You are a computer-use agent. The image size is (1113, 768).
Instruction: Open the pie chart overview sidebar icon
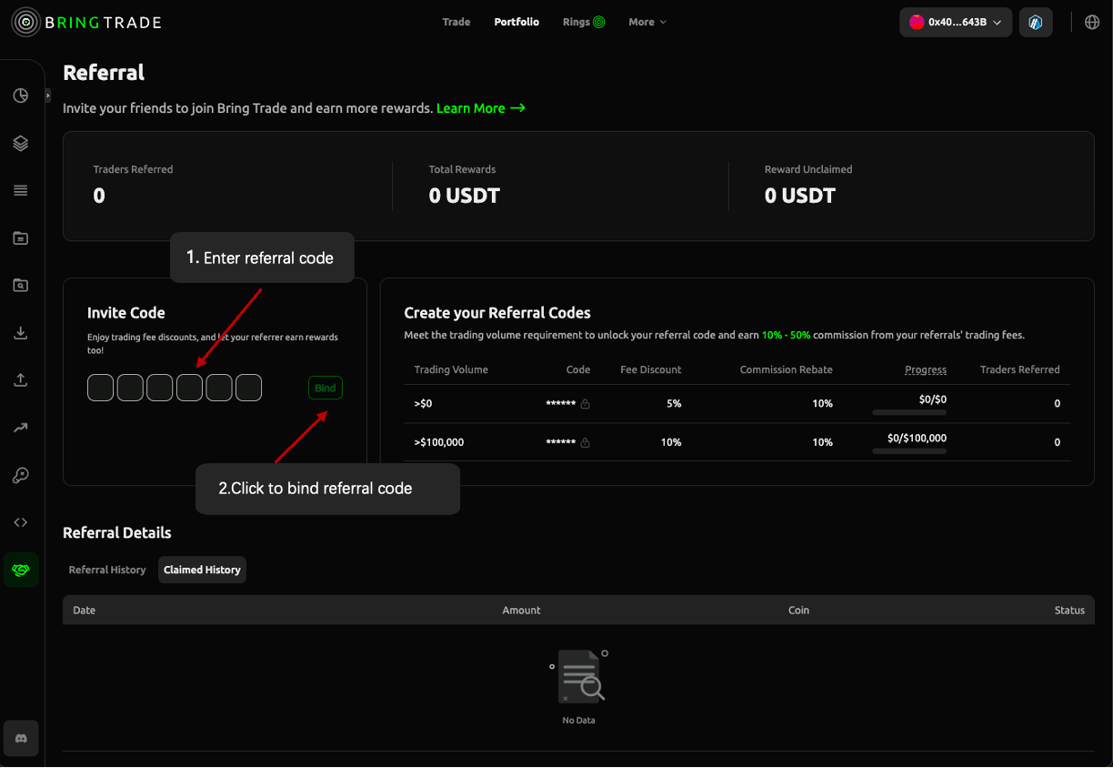coord(21,95)
